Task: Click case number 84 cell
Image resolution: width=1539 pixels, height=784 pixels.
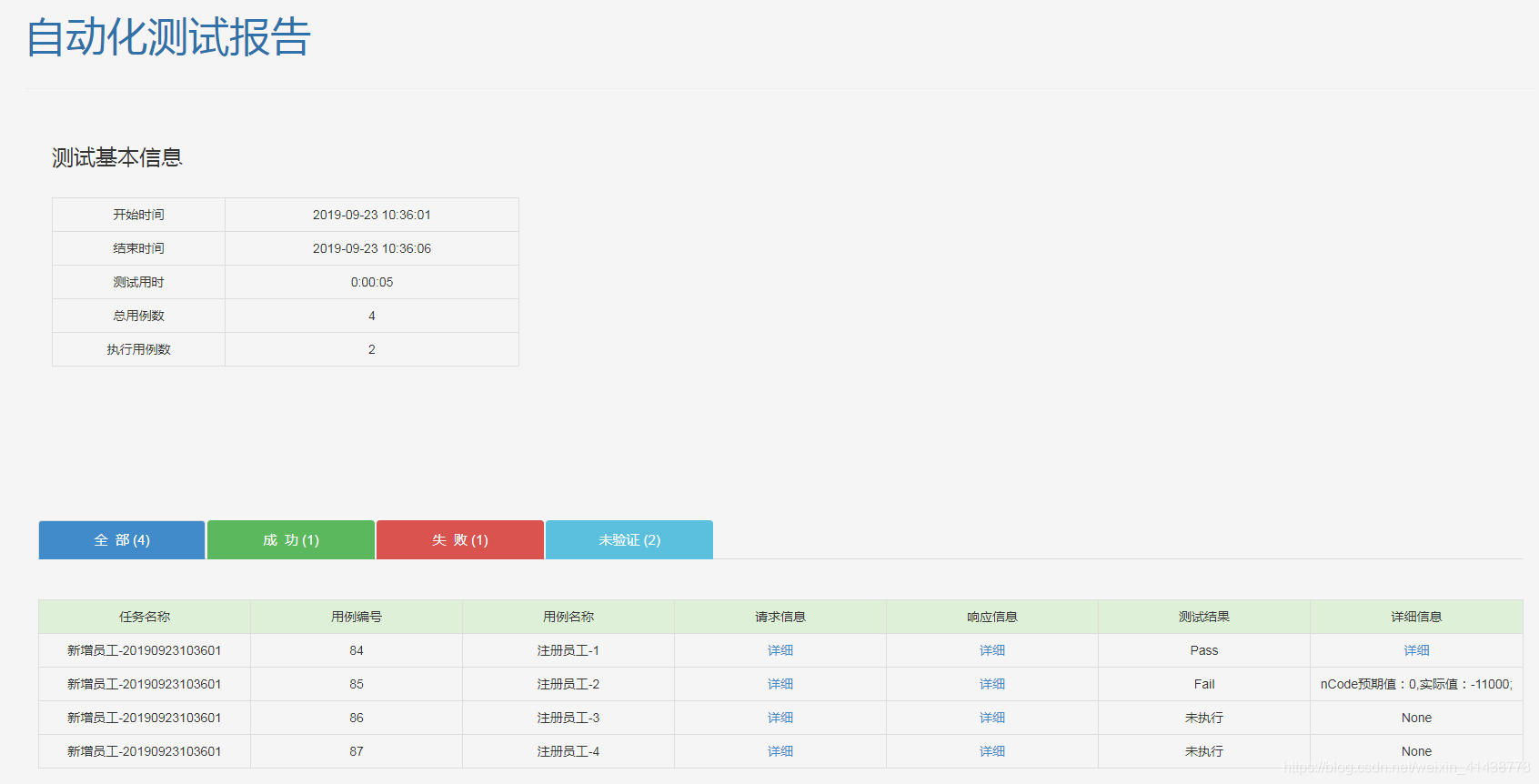Action: 357,650
